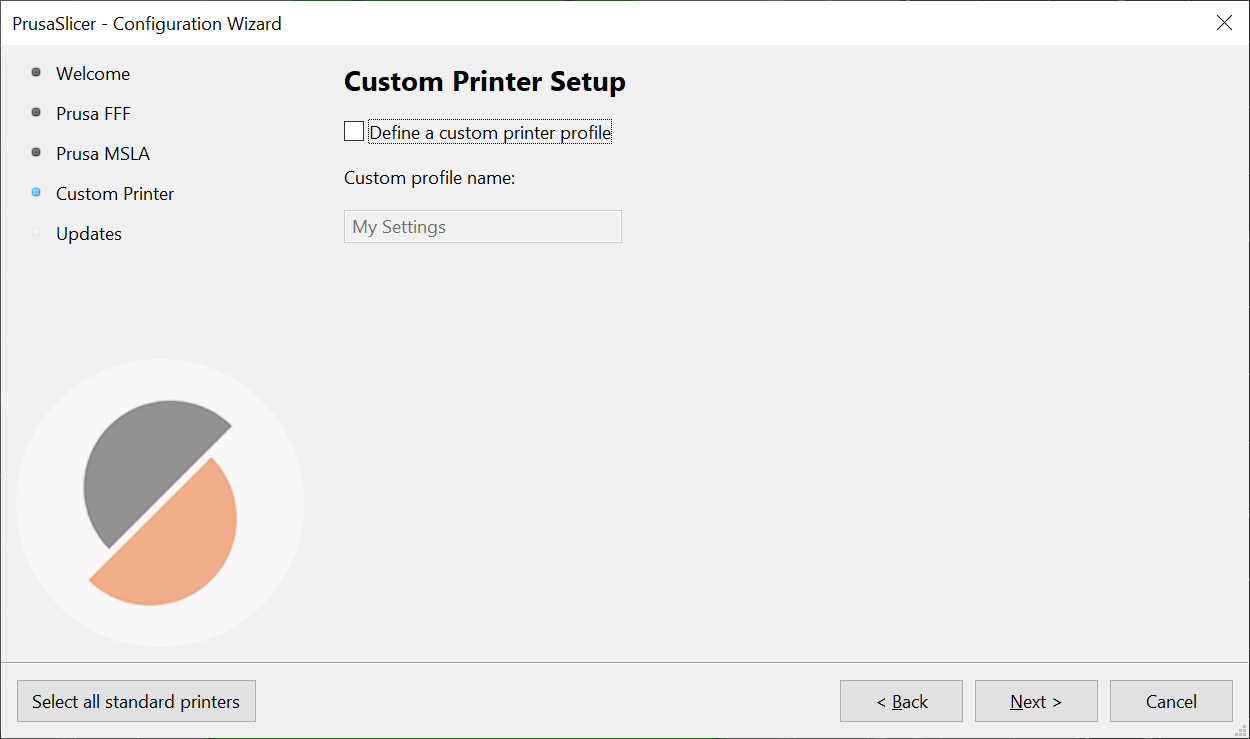
Task: Click Select all standard printers button
Action: [x=136, y=701]
